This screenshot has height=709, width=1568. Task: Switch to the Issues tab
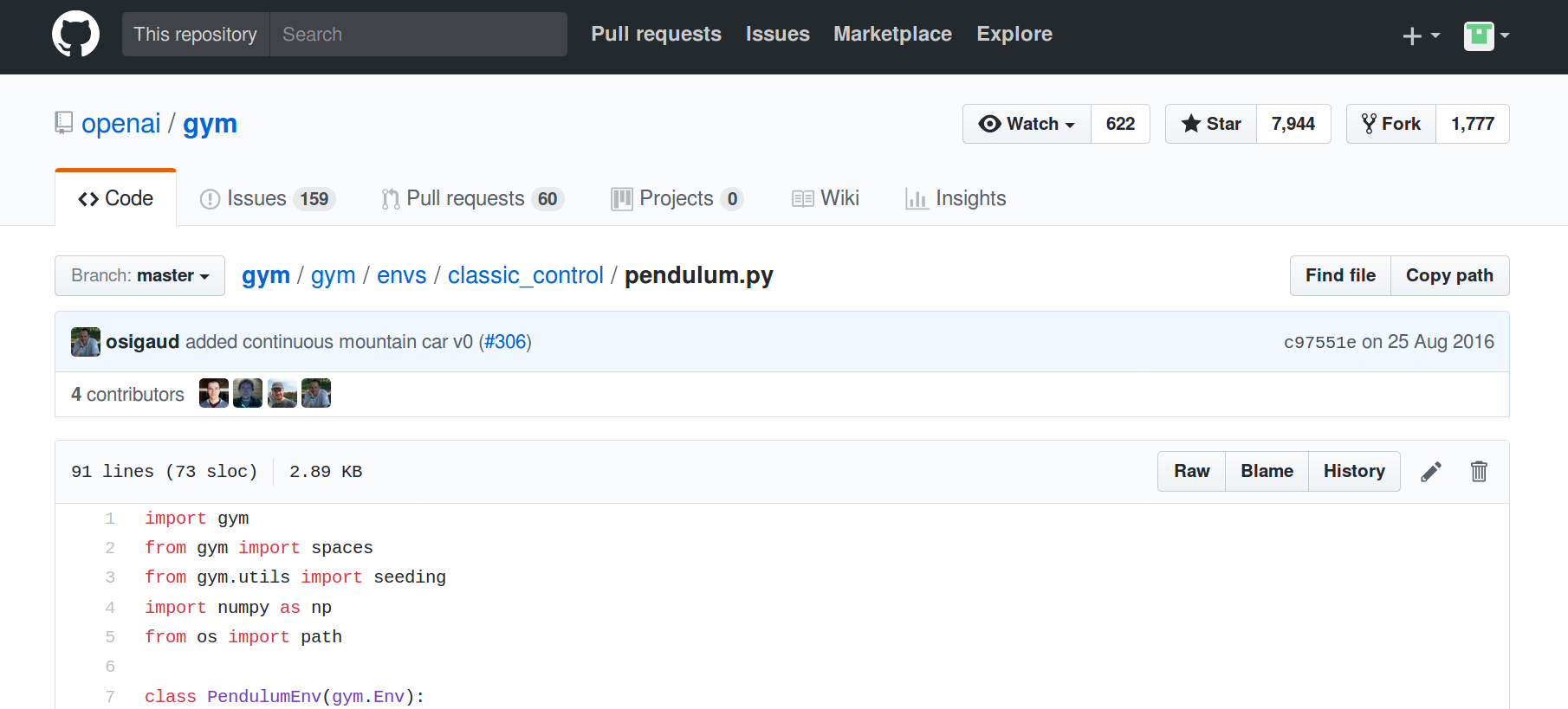[x=267, y=199]
